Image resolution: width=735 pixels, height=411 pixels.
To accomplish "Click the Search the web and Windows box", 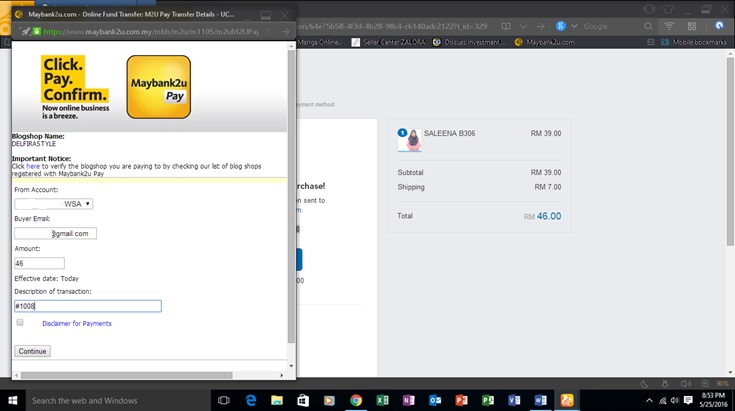I will [118, 400].
